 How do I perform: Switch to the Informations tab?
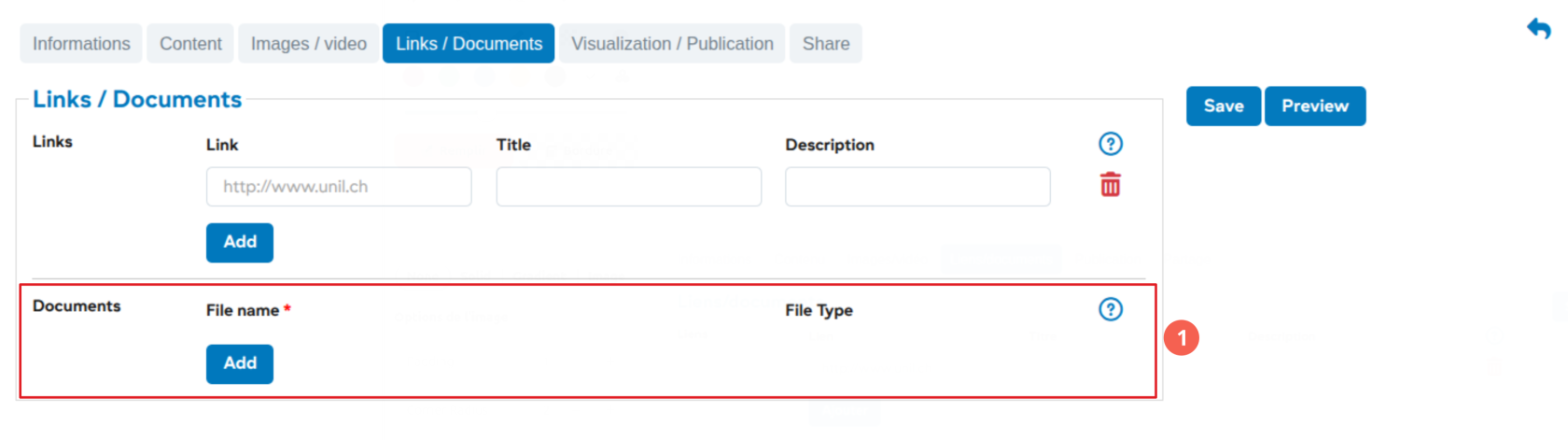(81, 44)
